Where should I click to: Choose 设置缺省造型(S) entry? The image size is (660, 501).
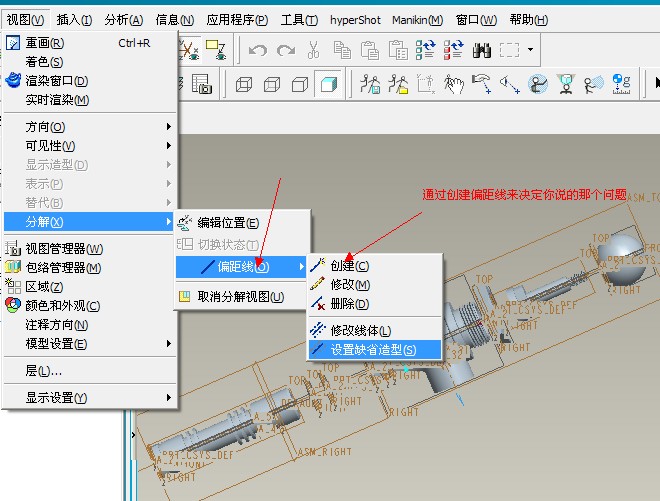tap(375, 349)
